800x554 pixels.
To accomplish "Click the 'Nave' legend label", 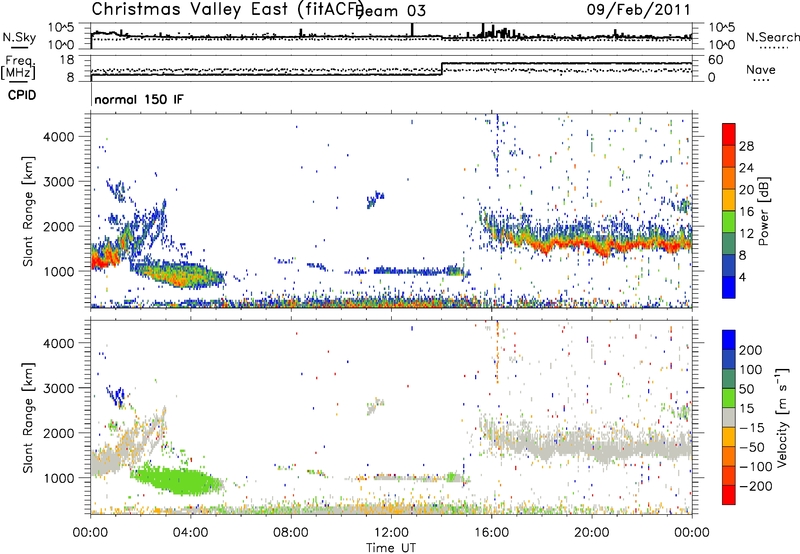I will [760, 70].
